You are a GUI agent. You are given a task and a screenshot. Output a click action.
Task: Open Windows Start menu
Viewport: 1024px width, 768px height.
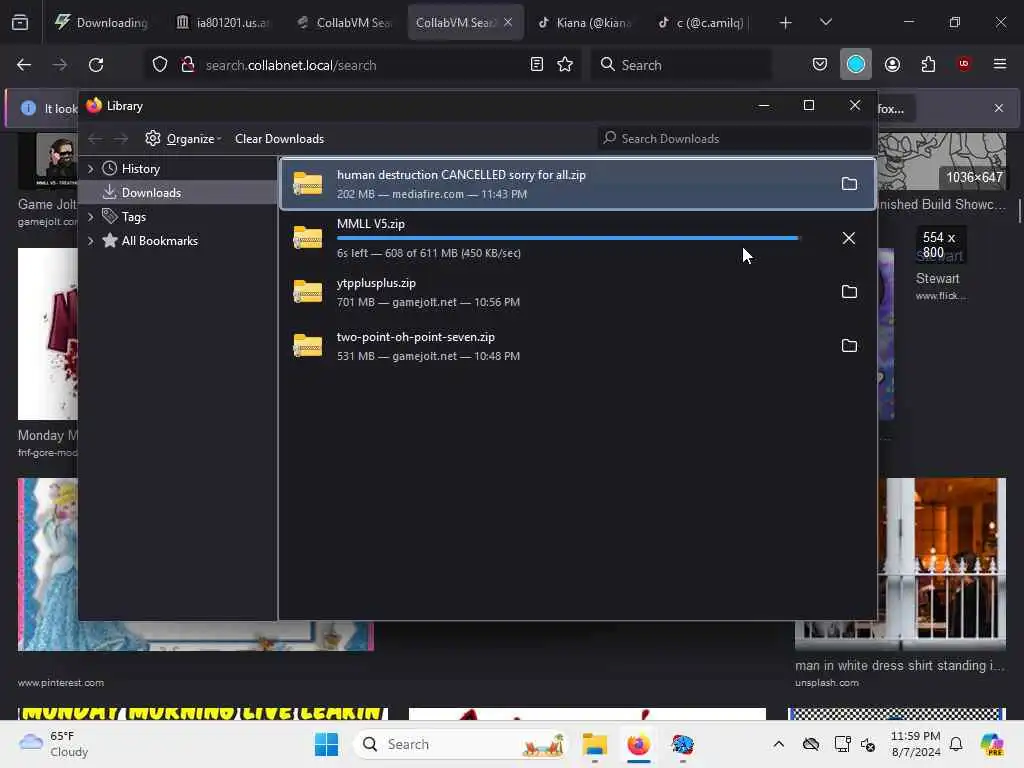click(327, 744)
